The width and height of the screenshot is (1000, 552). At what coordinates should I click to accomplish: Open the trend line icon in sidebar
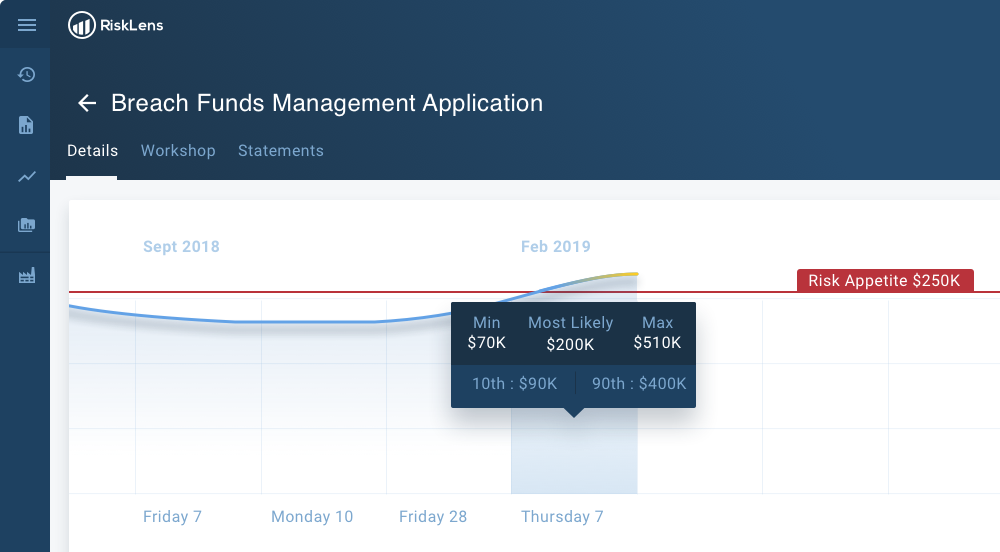coord(26,176)
